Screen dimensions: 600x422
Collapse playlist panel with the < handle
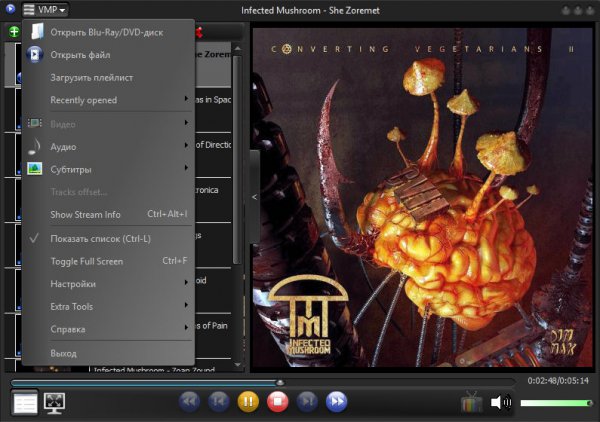coord(255,197)
